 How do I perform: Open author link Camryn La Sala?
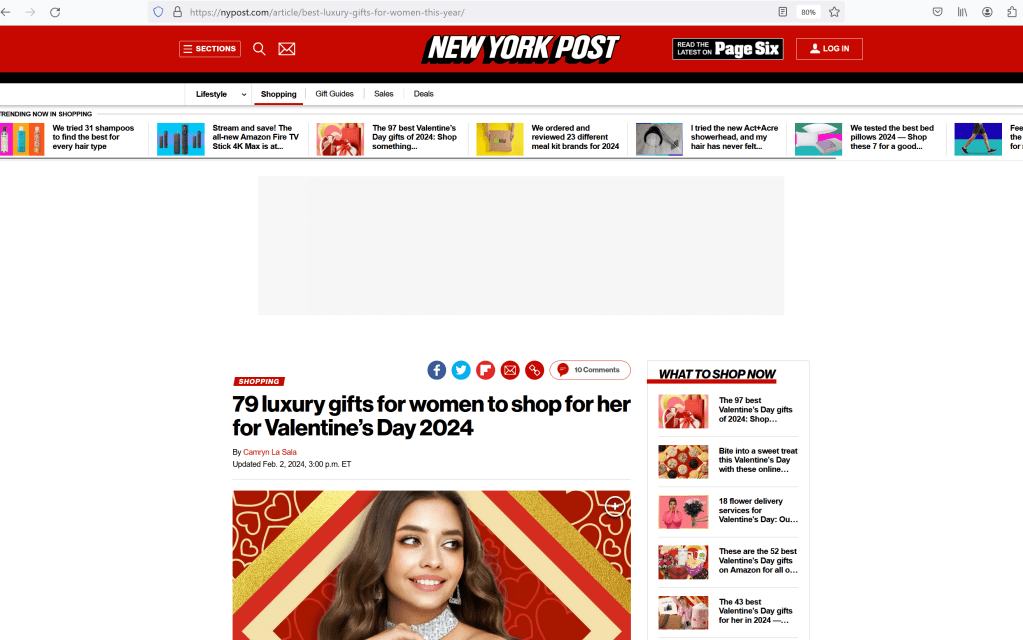pos(269,452)
